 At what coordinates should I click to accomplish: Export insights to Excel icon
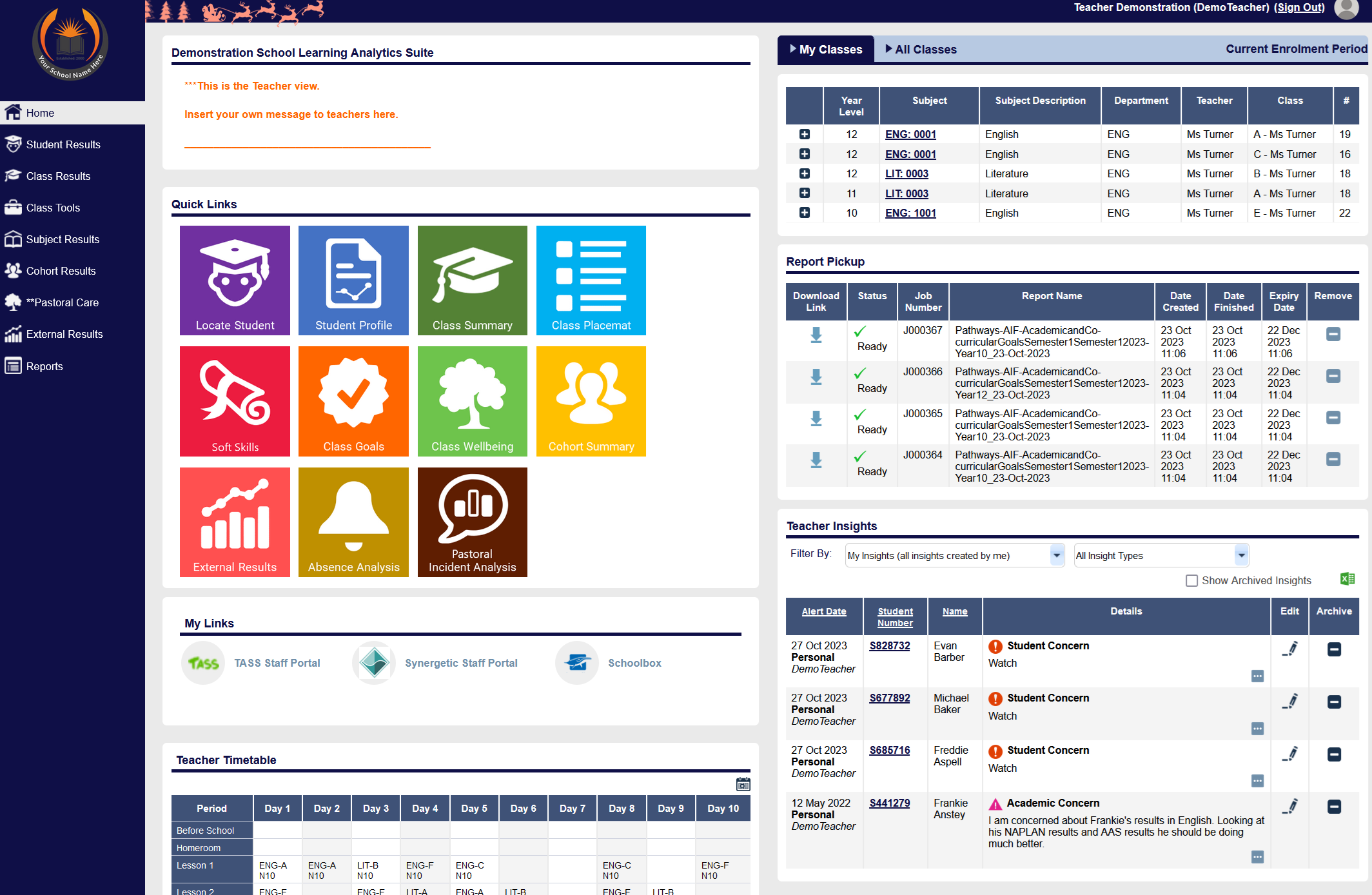click(1347, 579)
